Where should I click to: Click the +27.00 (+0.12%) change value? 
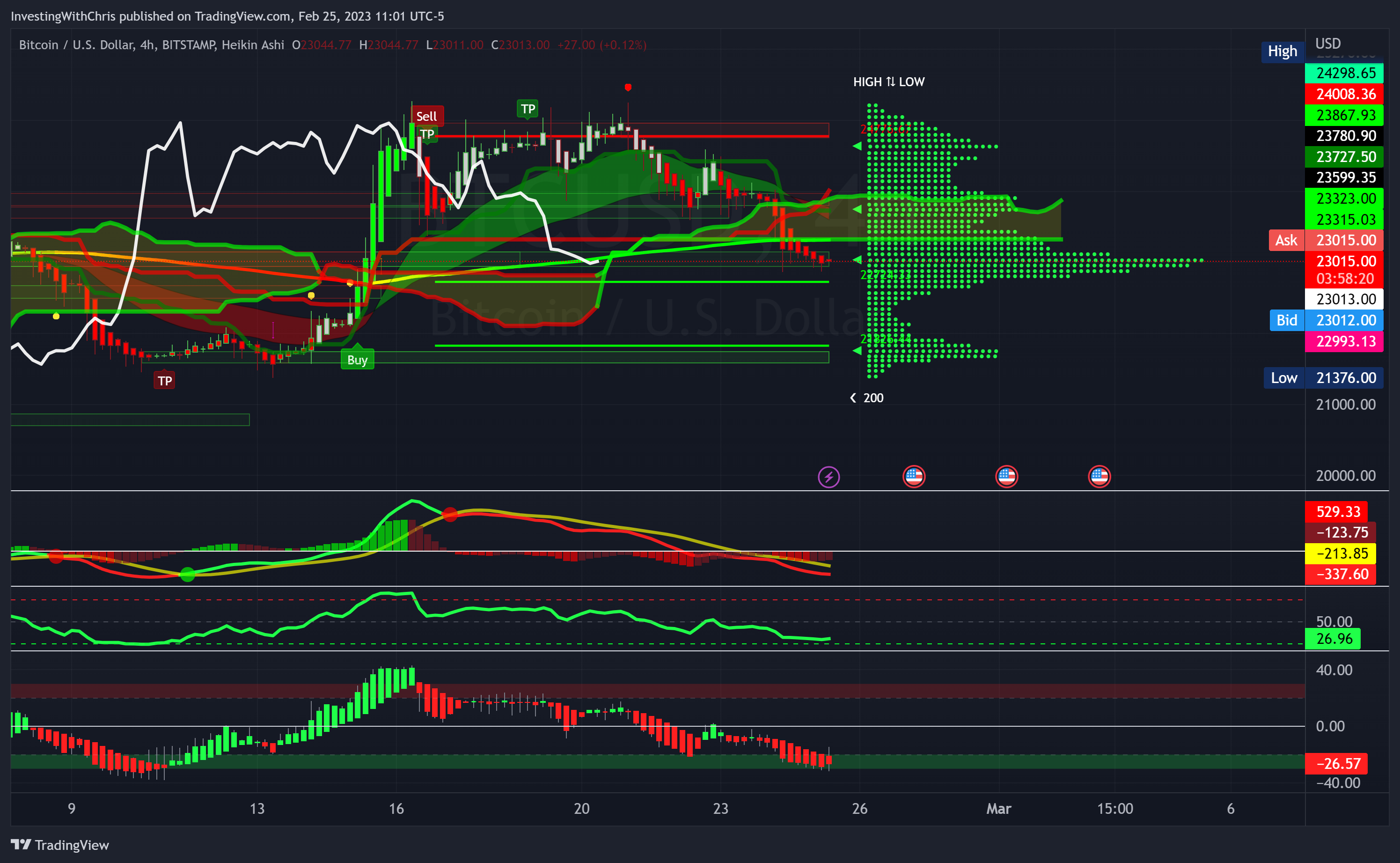point(602,44)
